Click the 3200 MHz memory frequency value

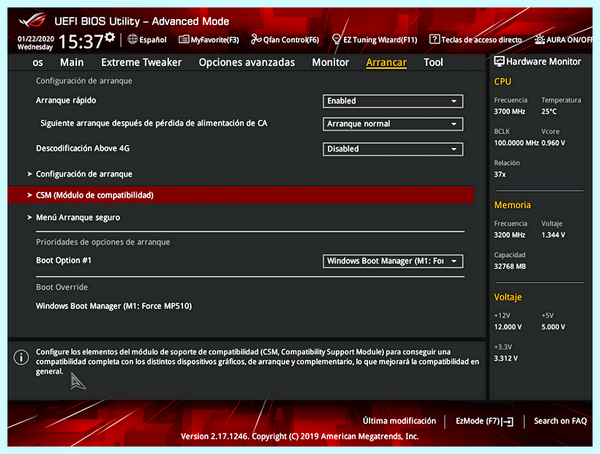(509, 235)
